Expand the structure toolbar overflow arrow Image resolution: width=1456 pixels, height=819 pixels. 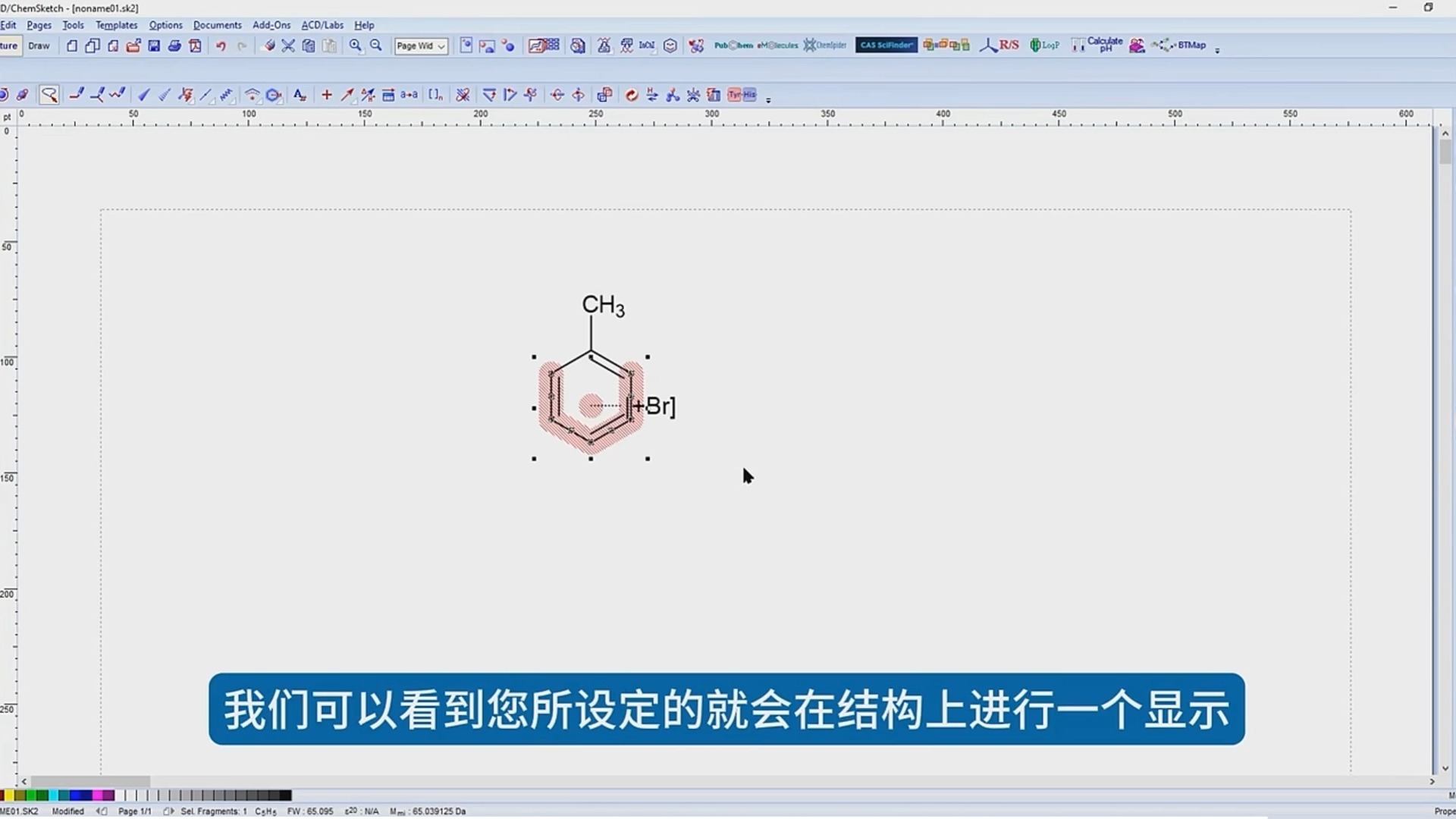[x=768, y=99]
